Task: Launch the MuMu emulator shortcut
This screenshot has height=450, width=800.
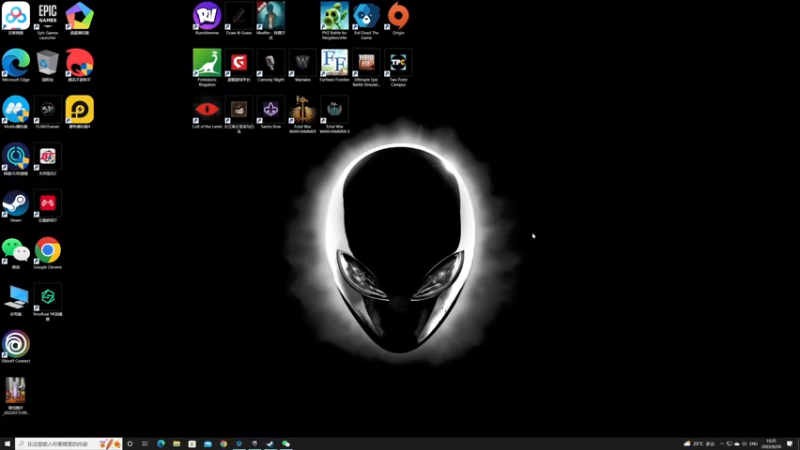Action: 16,111
